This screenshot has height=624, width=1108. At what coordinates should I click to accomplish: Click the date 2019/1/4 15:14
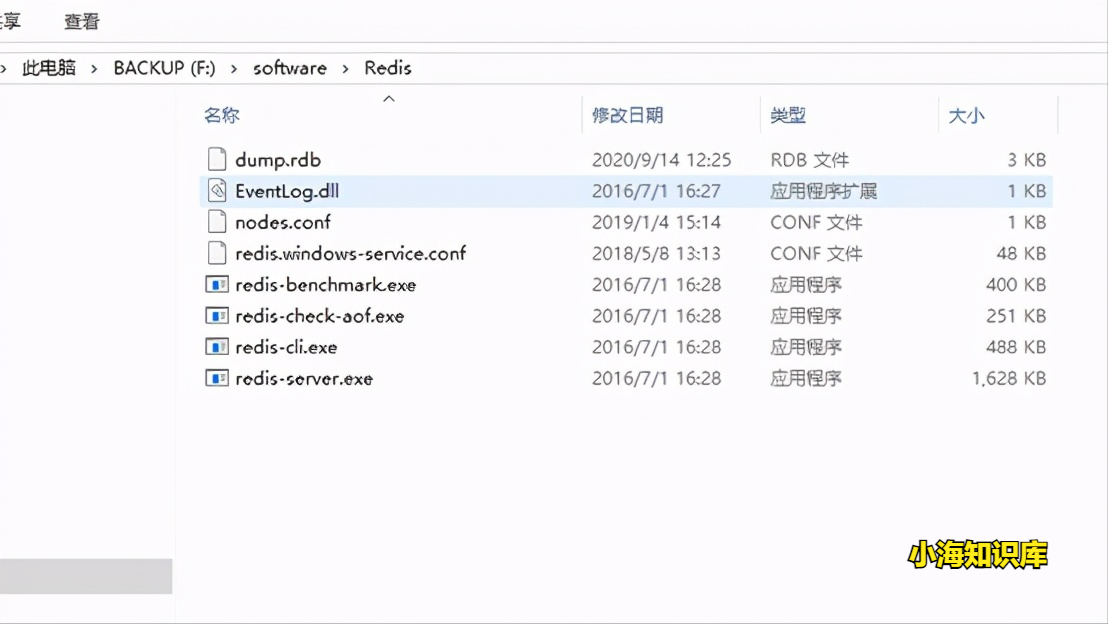(x=656, y=223)
